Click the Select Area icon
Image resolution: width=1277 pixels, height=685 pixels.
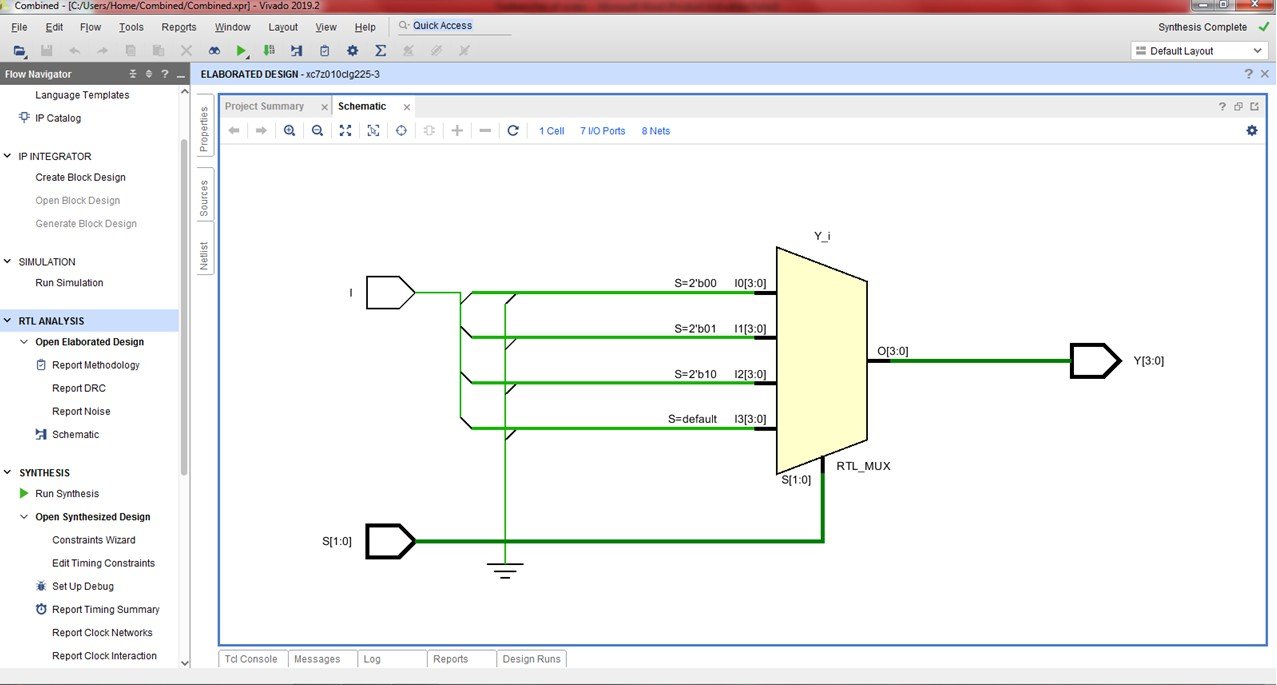click(373, 131)
